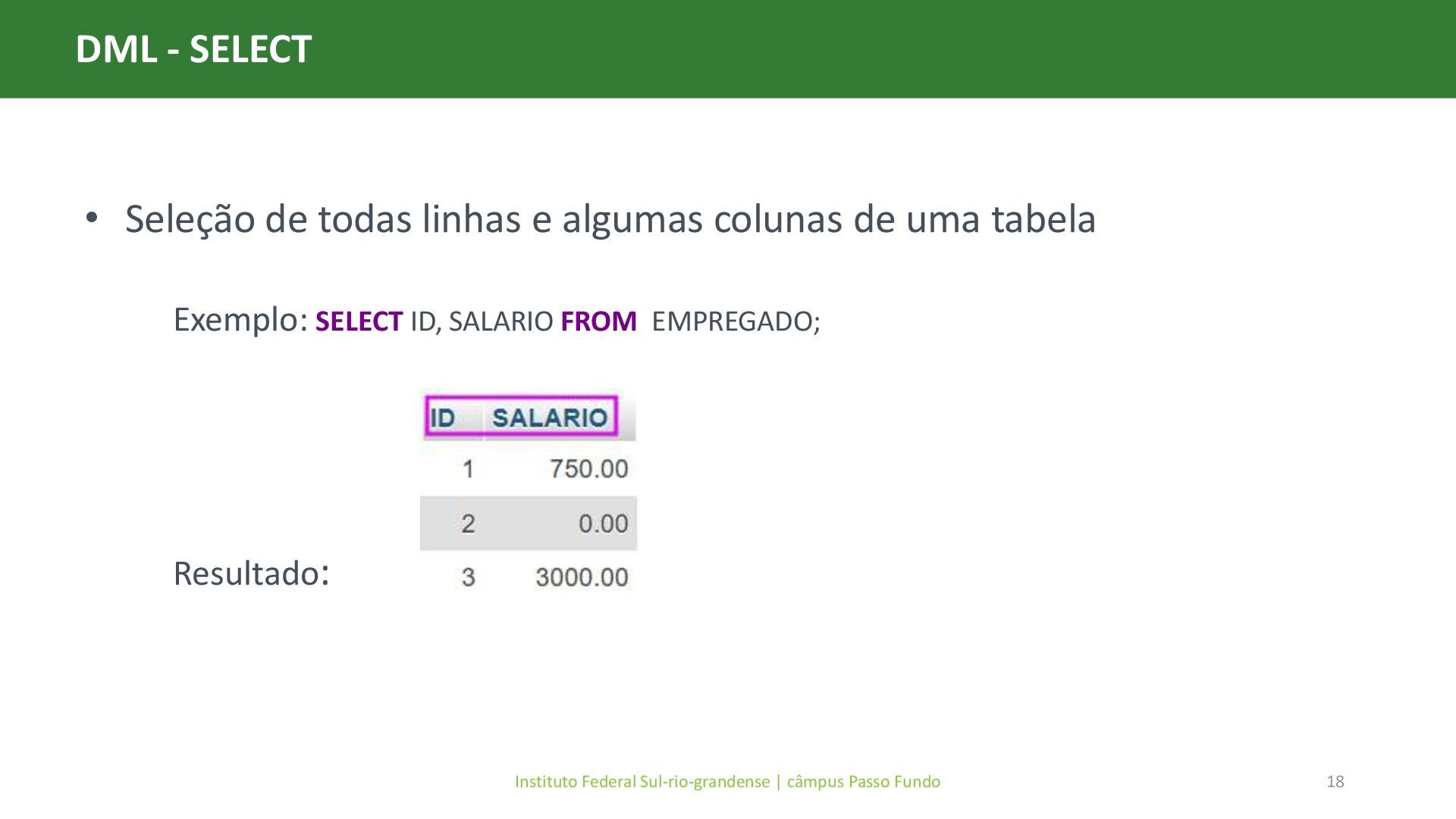Click the ID column header in result table
Screen dimensions: 1456x819
click(x=443, y=418)
